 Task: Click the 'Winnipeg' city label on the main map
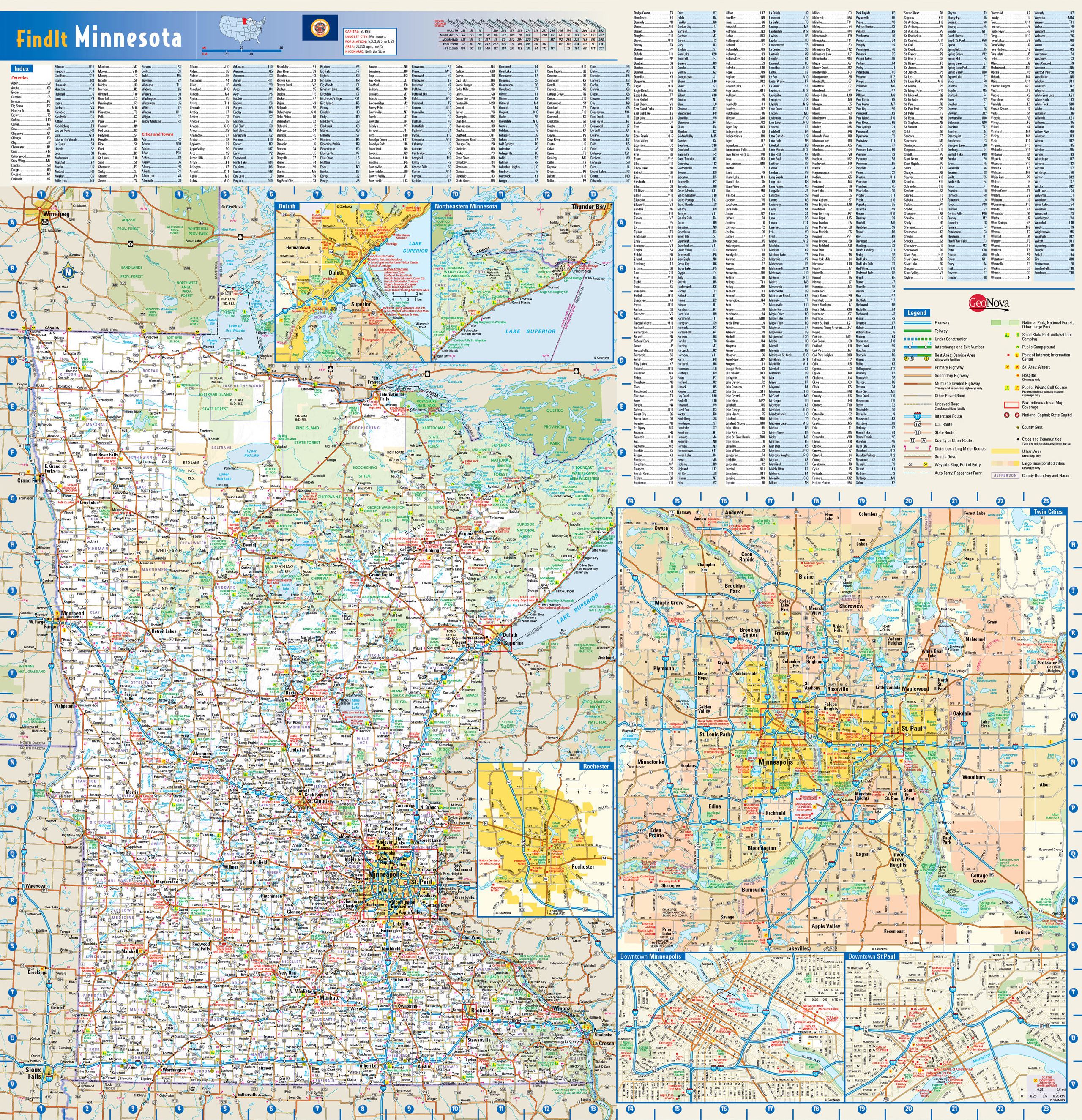(x=57, y=214)
